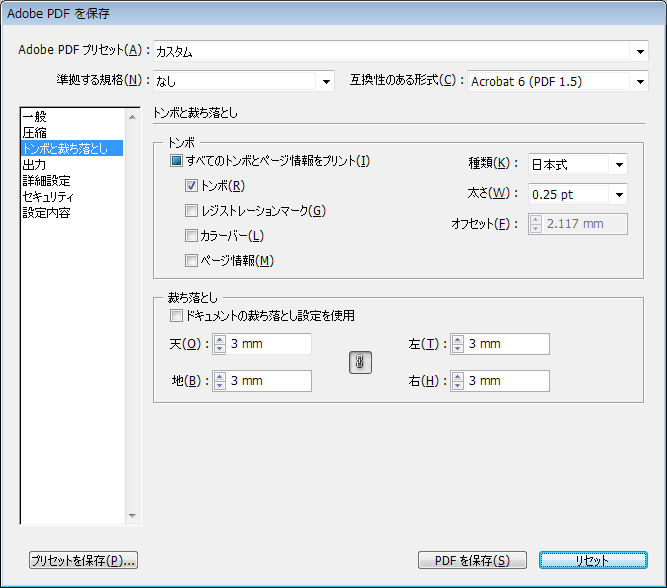
Task: Select 圧縮 in the category list
Action: [x=72, y=132]
